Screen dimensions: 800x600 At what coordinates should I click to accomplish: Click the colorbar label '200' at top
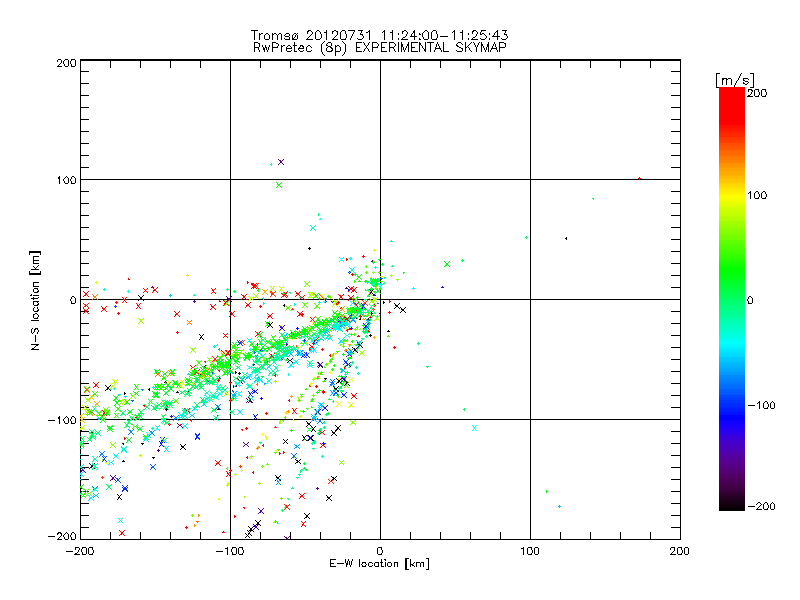tap(757, 93)
